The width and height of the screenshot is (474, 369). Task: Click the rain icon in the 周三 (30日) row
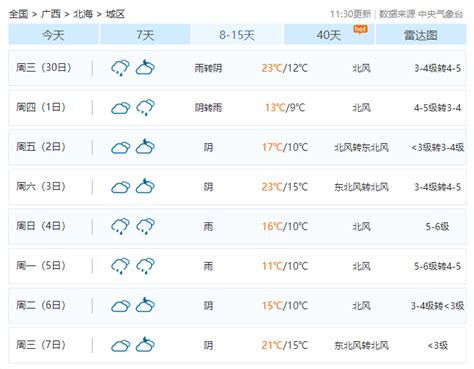120,68
